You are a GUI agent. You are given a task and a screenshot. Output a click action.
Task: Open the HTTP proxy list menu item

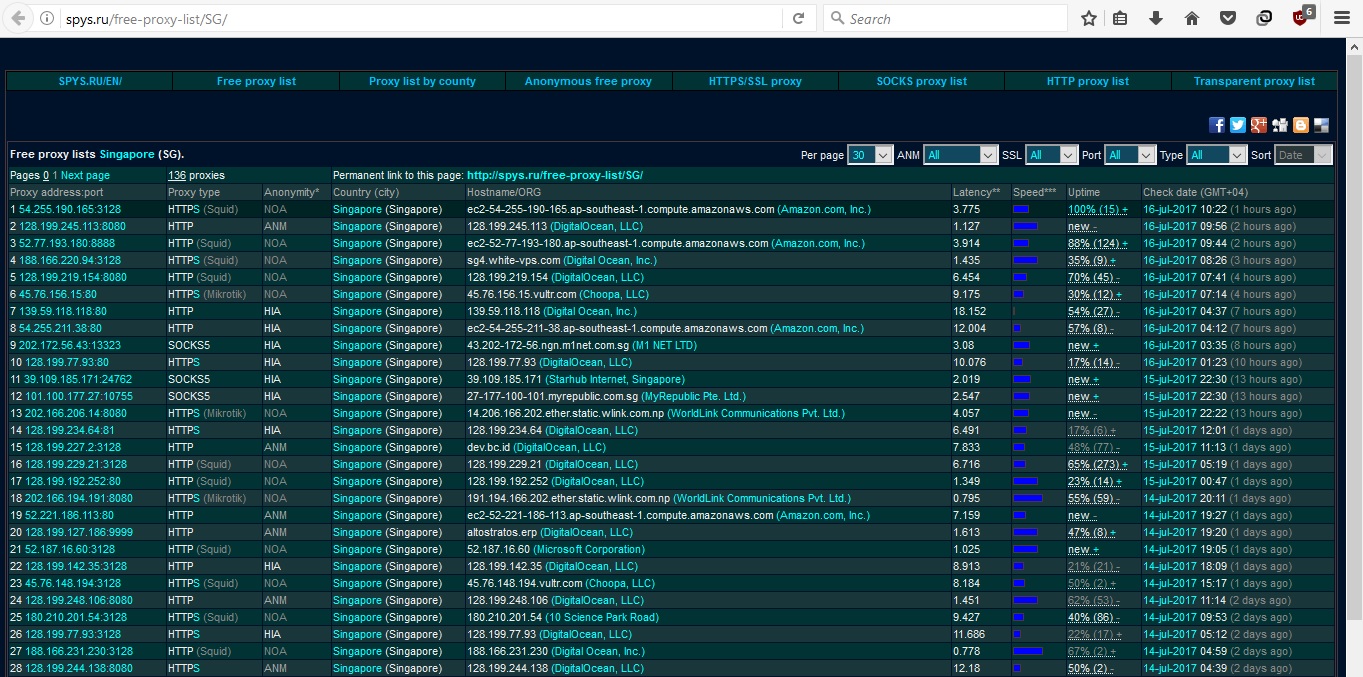(1087, 81)
